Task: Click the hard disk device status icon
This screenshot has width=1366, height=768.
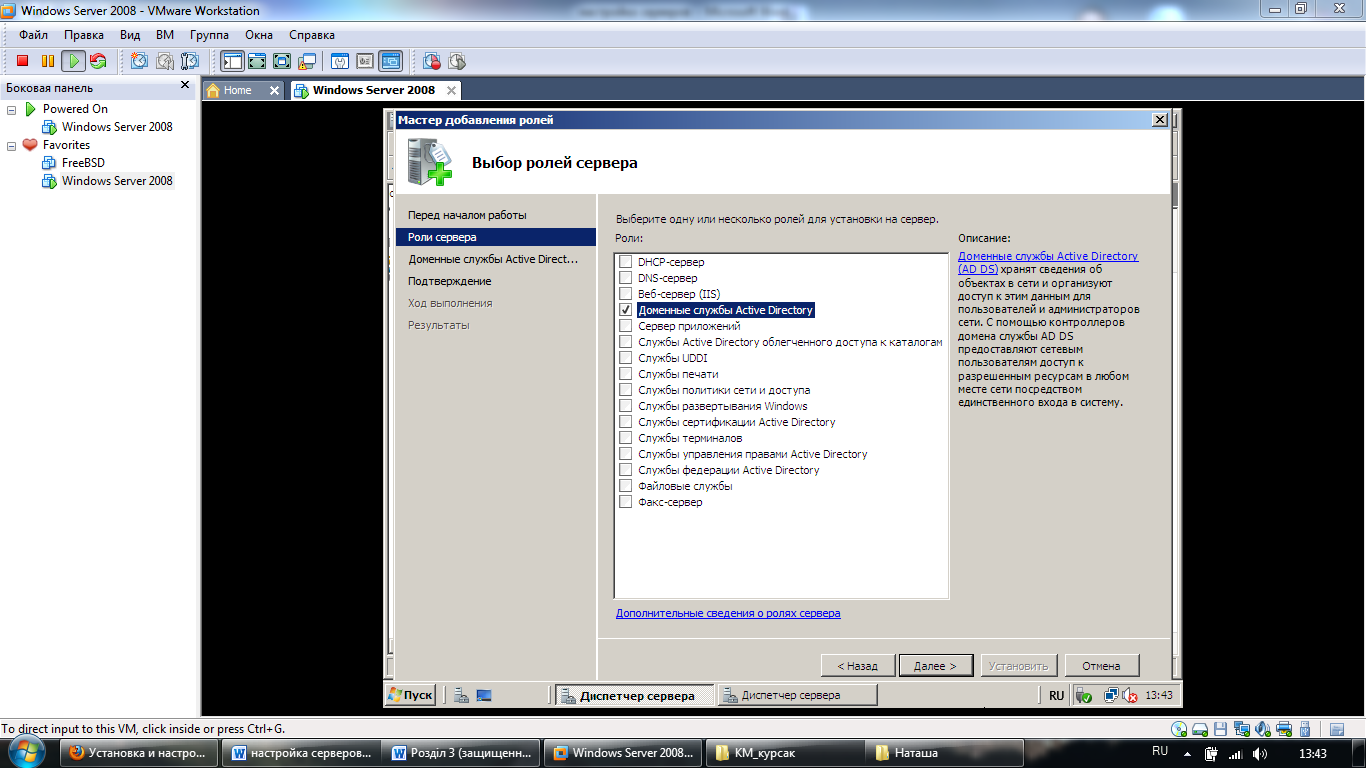Action: click(x=1201, y=729)
